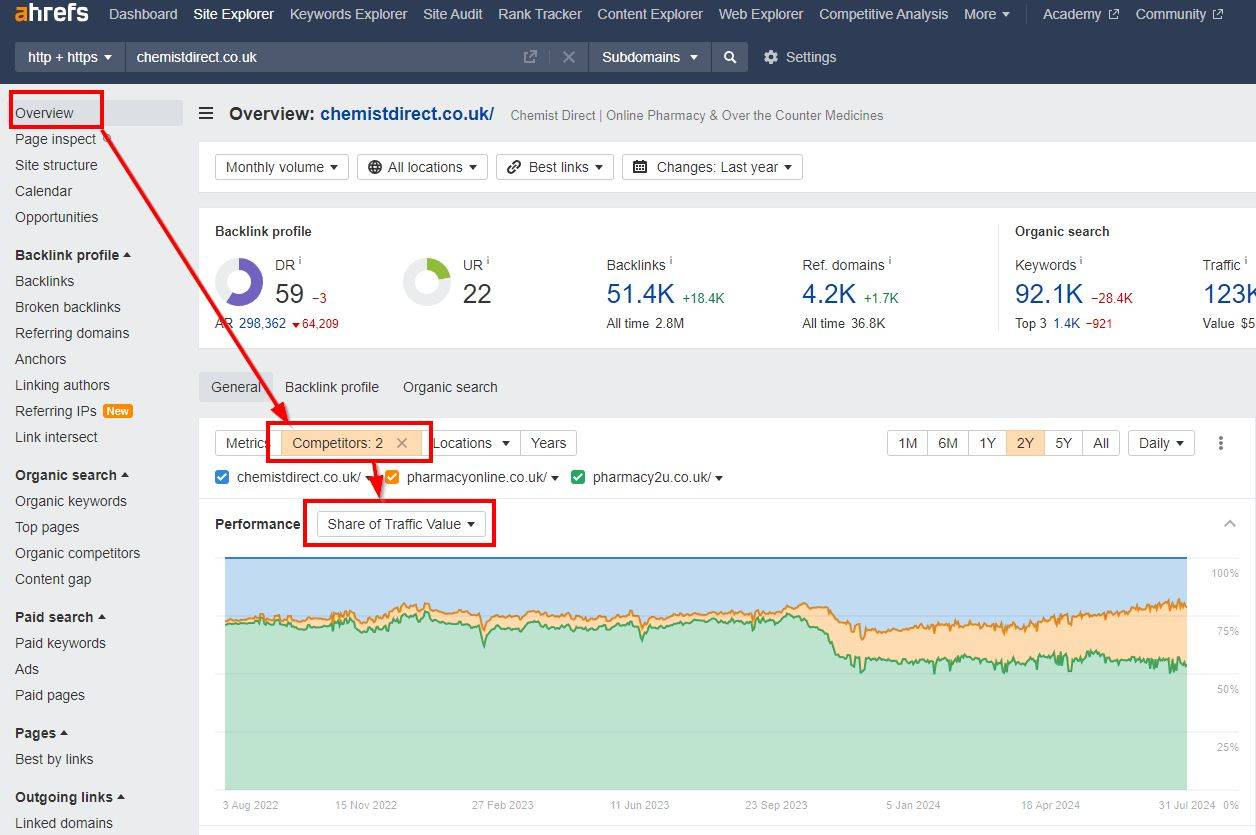Select 1Y time range
The width and height of the screenshot is (1256, 835).
(x=987, y=443)
